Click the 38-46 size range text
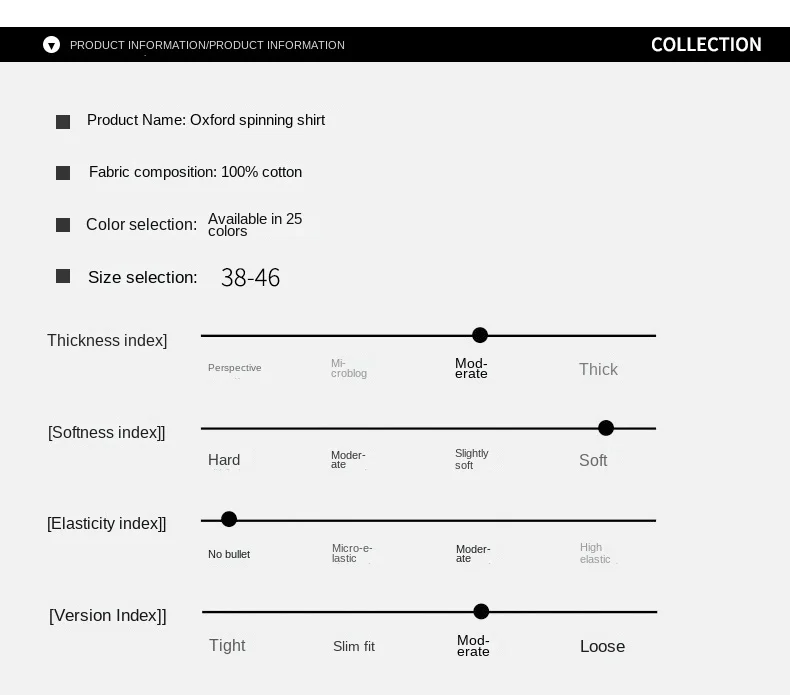This screenshot has height=695, width=790. click(250, 278)
